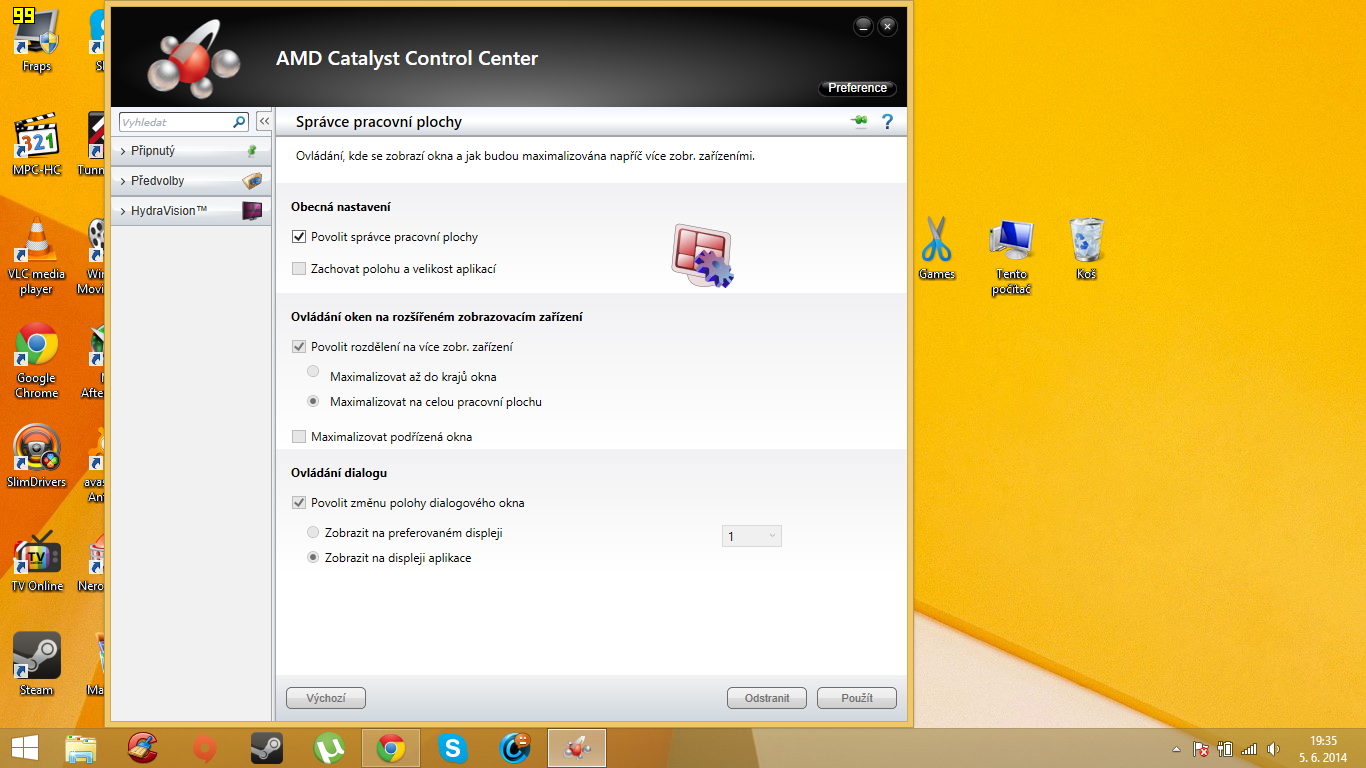Select Zobrazit na displeji aplikace
This screenshot has width=1366, height=768.
pos(314,557)
